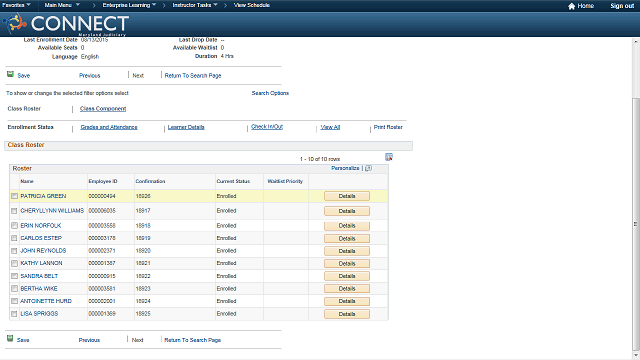Screen dimensions: 640x360
Task: View Details for CARLOS ESTEP
Action: click(347, 238)
